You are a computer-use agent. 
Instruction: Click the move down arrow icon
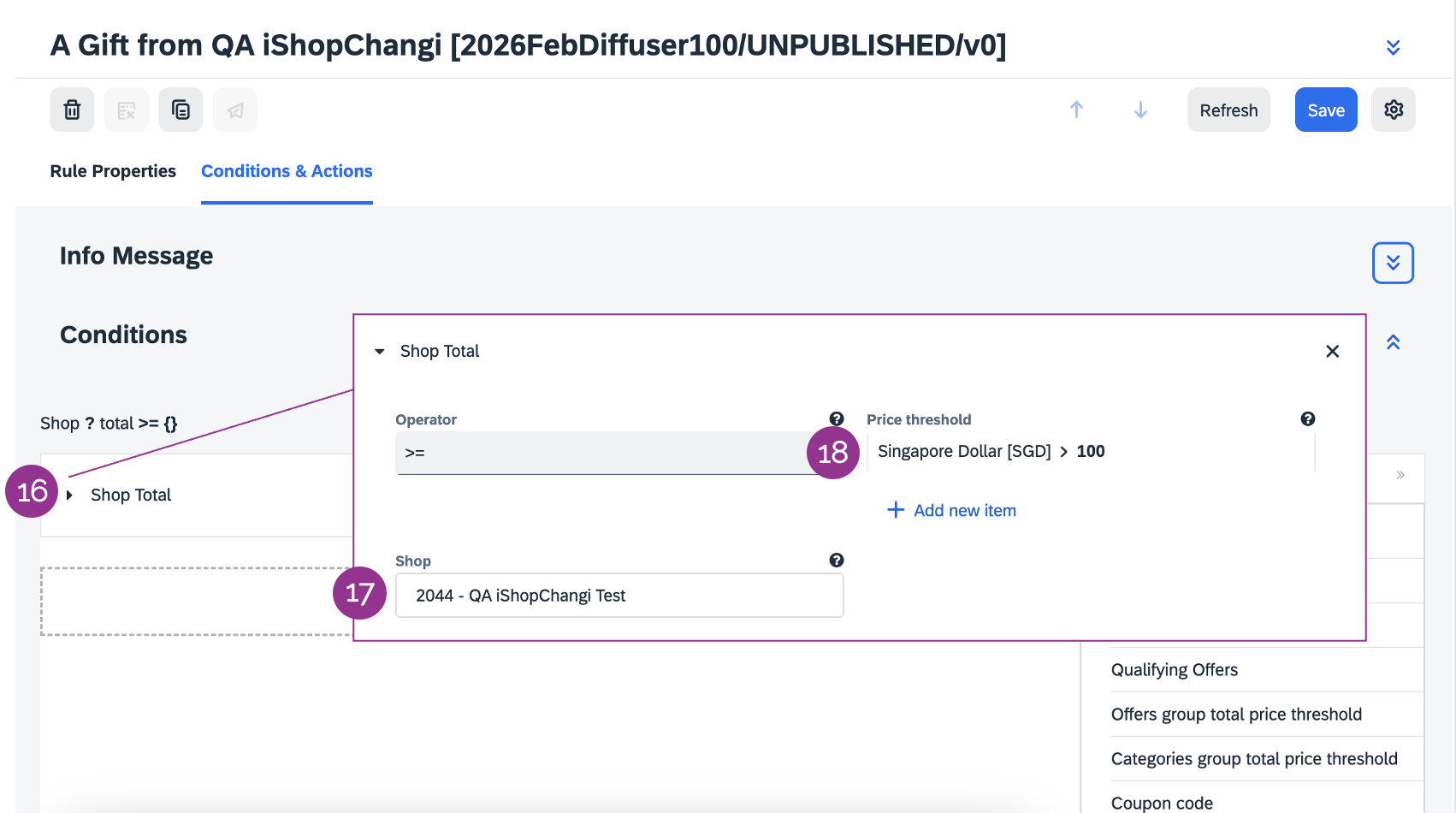(1140, 110)
